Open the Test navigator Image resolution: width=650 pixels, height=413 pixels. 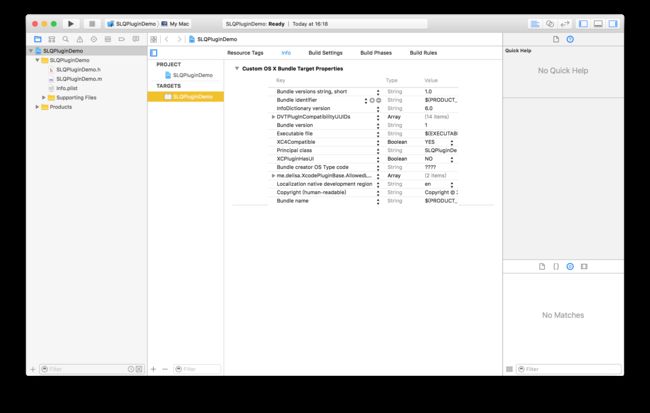94,39
